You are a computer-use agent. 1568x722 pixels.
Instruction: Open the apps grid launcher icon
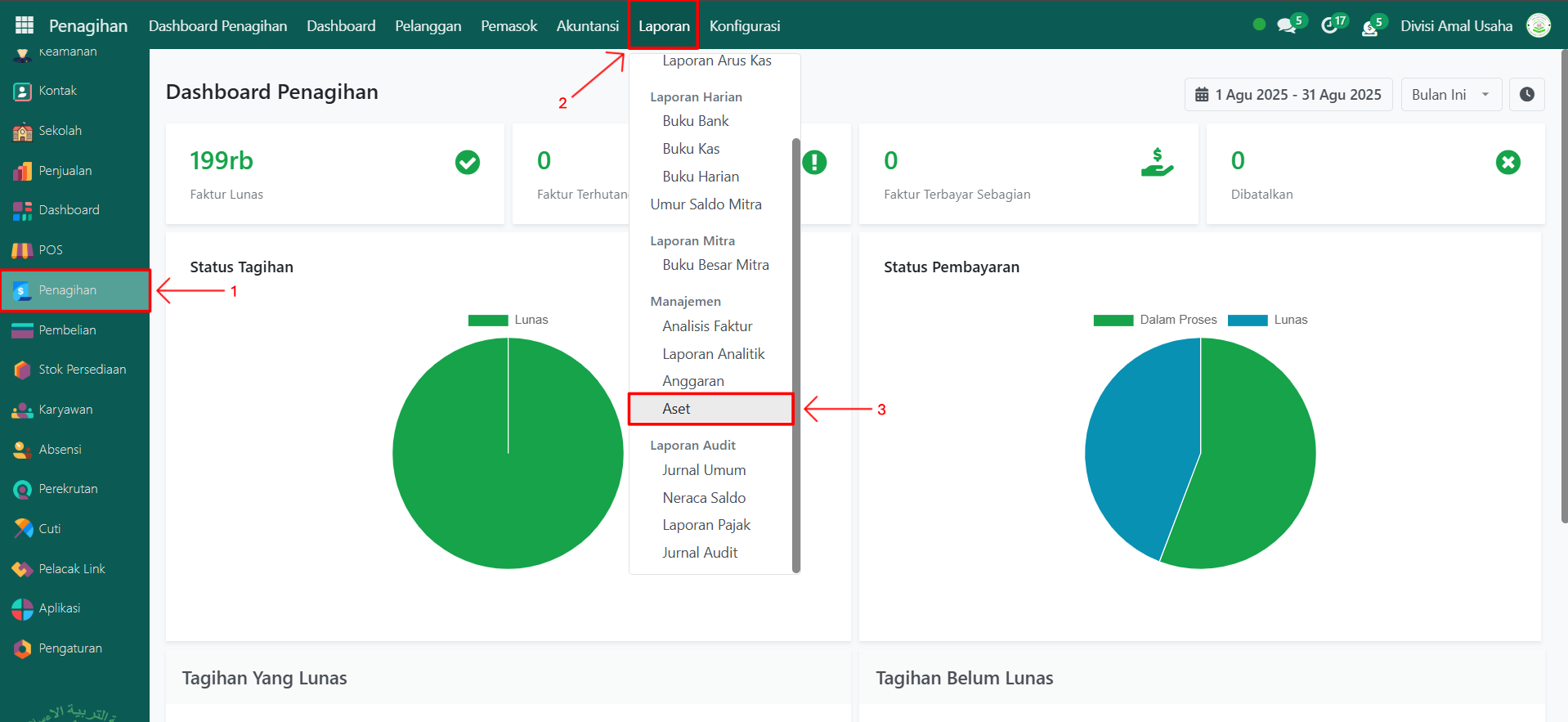(x=25, y=25)
